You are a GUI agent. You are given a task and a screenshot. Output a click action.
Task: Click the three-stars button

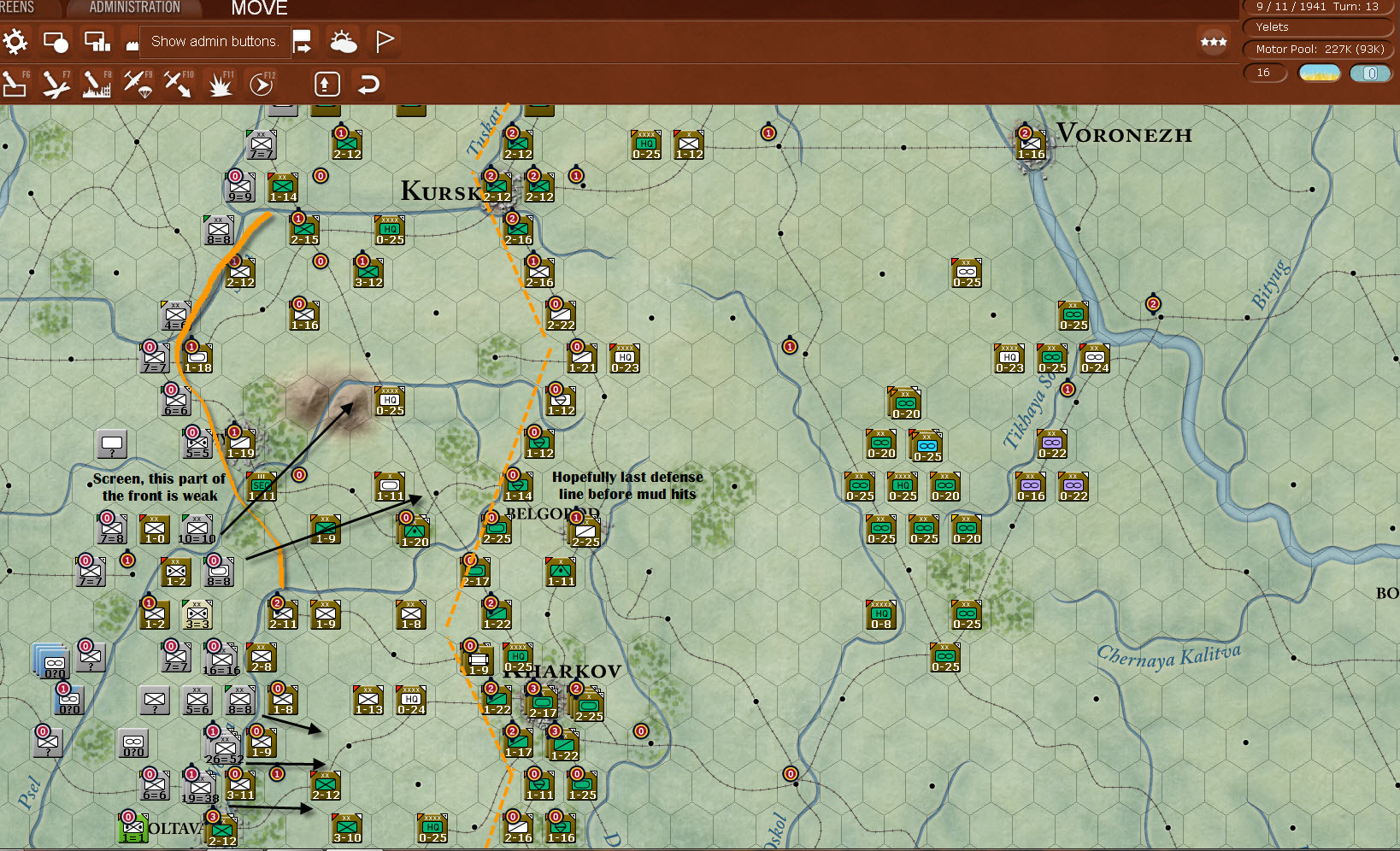(1214, 41)
